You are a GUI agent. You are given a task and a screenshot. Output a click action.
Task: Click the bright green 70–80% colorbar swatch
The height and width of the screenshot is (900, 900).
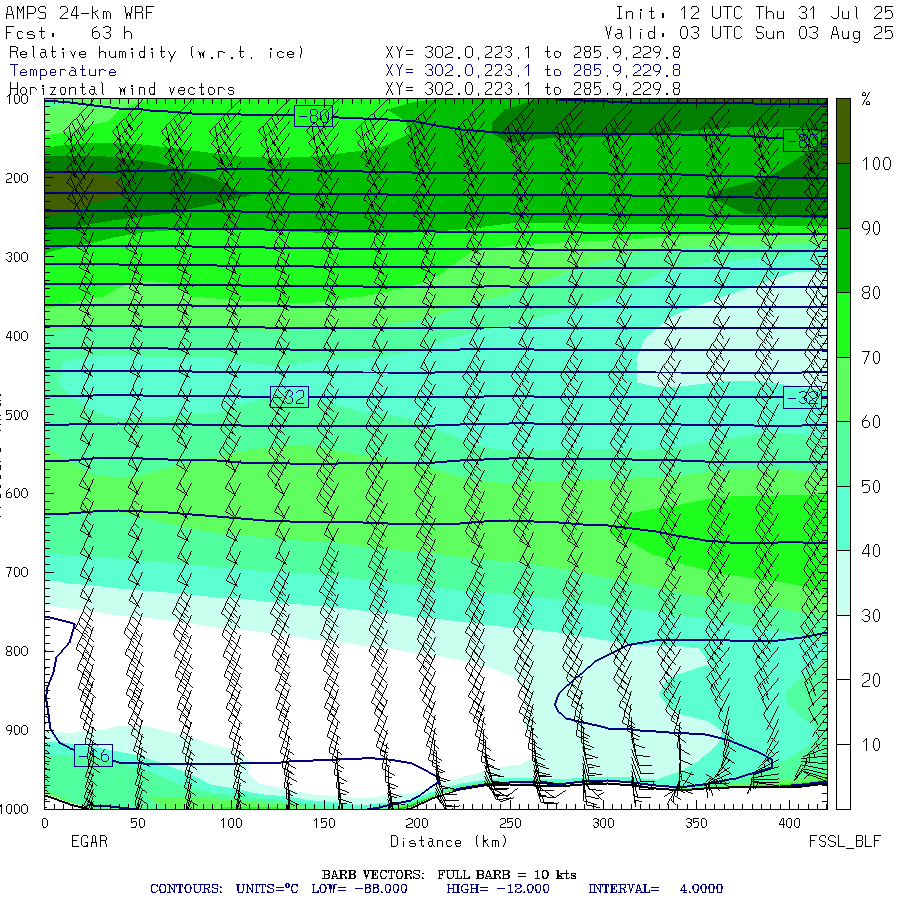(x=843, y=325)
